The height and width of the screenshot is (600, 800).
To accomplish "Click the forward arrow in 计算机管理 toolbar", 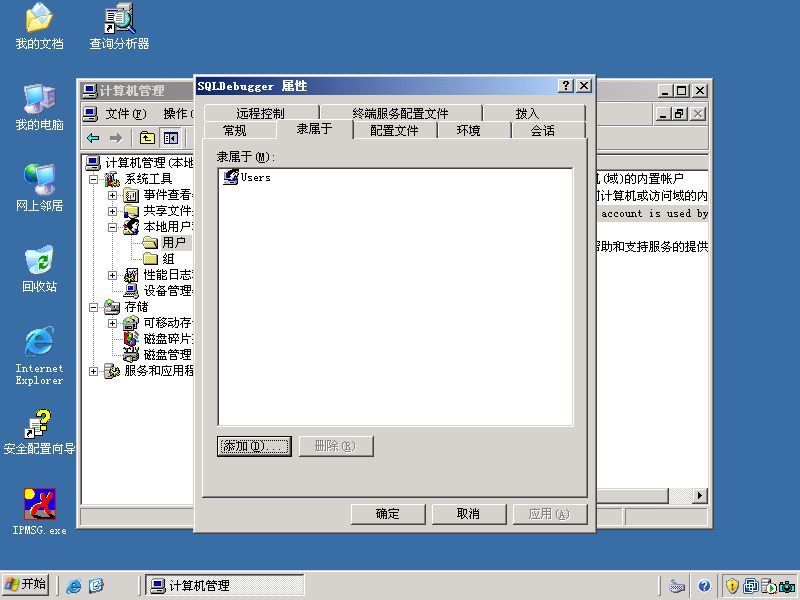I will (x=116, y=138).
